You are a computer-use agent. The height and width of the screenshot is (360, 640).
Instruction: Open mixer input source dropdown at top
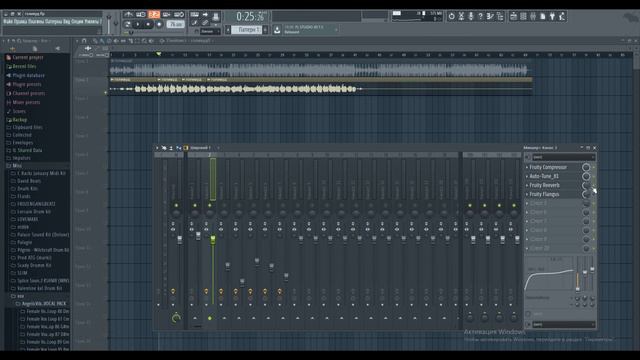pos(563,157)
